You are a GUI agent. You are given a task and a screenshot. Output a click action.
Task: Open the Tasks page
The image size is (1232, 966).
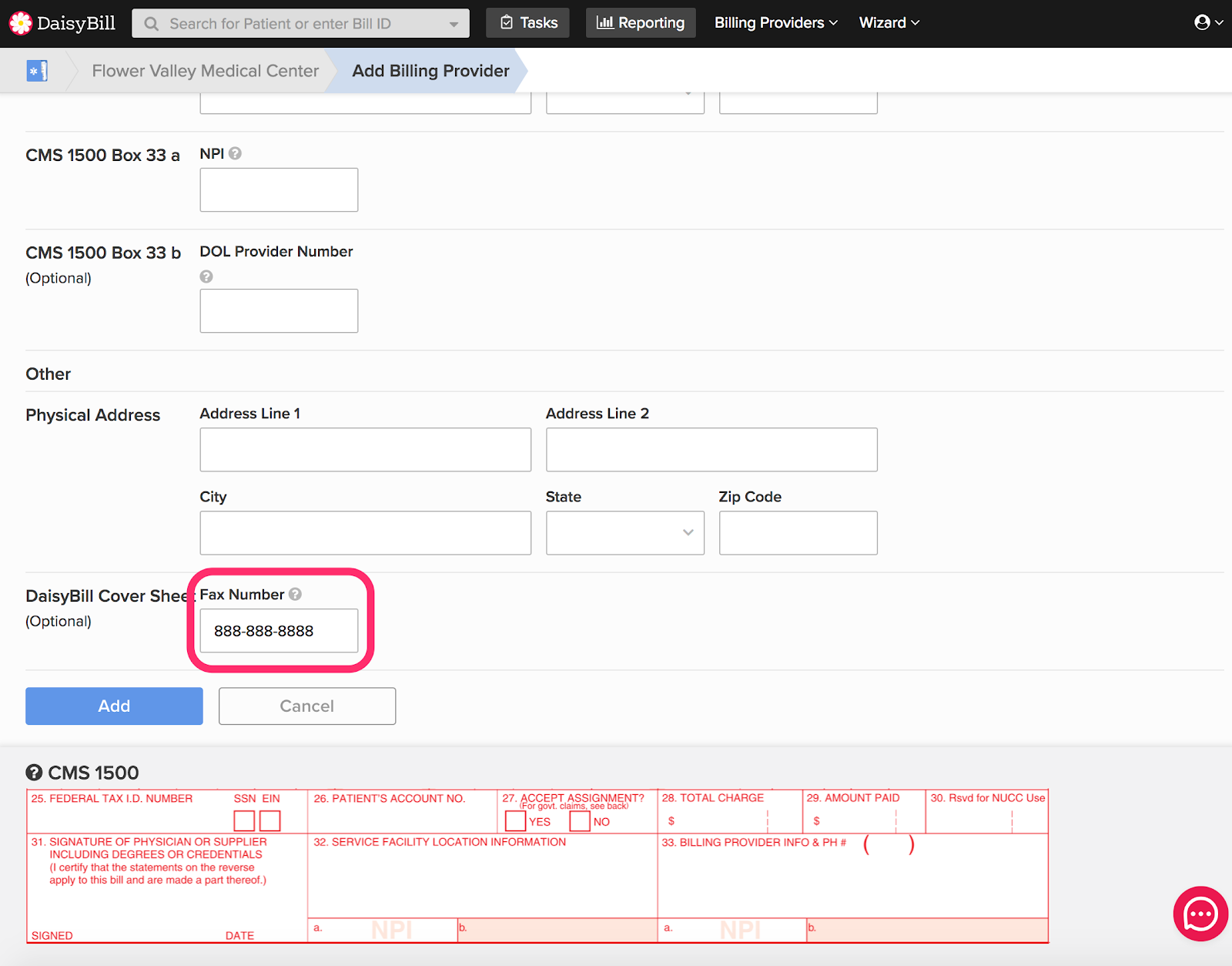(x=528, y=23)
